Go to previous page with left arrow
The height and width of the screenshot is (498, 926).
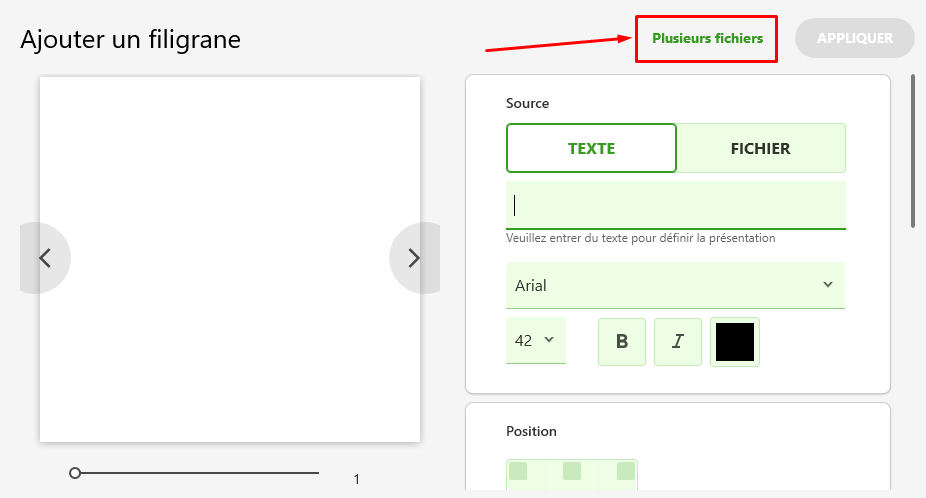(x=45, y=258)
